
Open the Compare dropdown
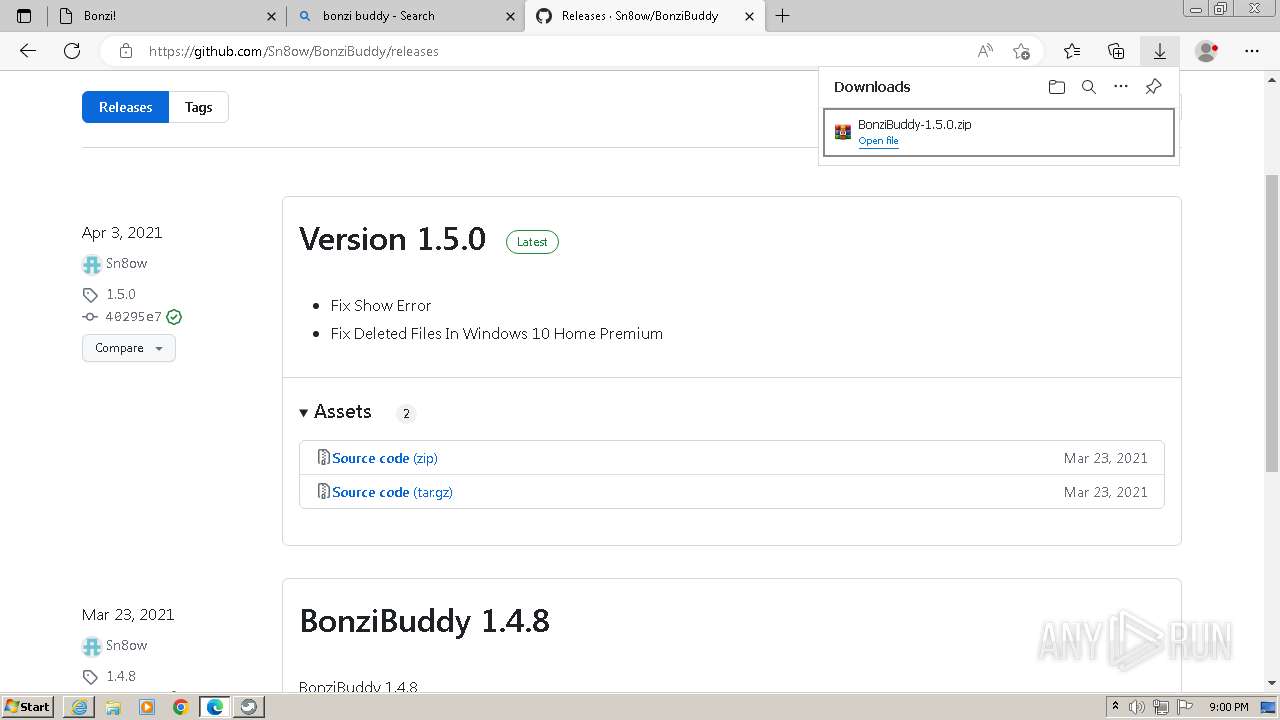[128, 348]
